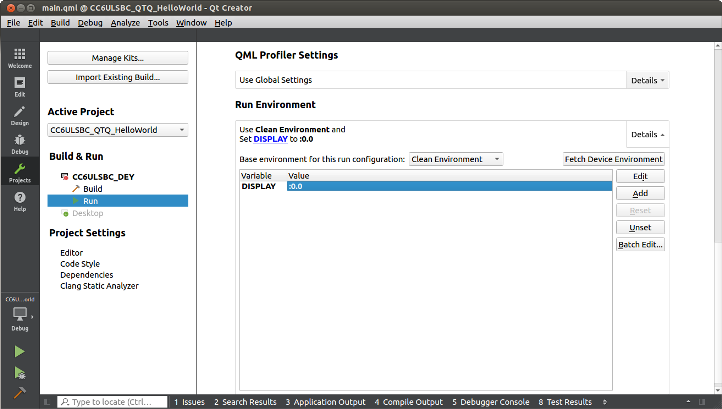
Task: Open the Application Output pane
Action: coord(325,402)
